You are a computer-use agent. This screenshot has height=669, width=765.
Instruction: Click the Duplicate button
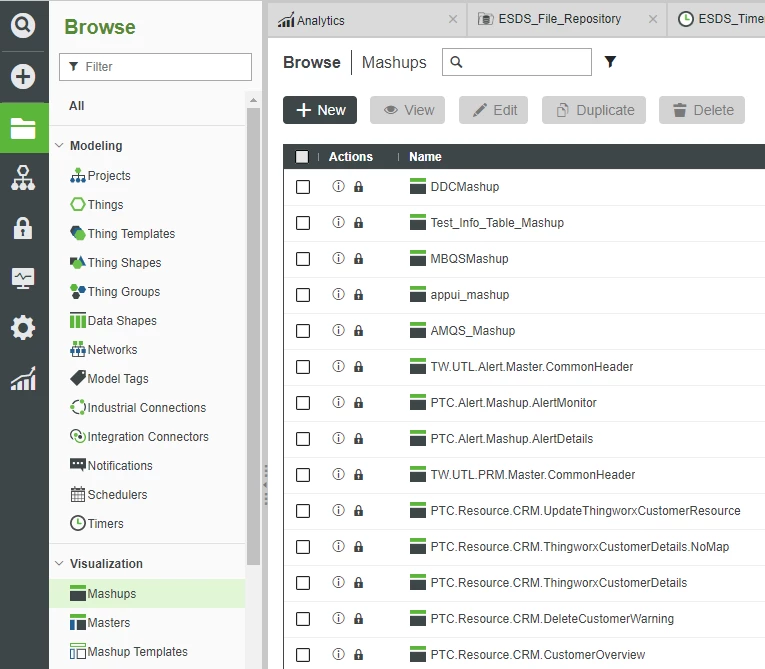[594, 110]
